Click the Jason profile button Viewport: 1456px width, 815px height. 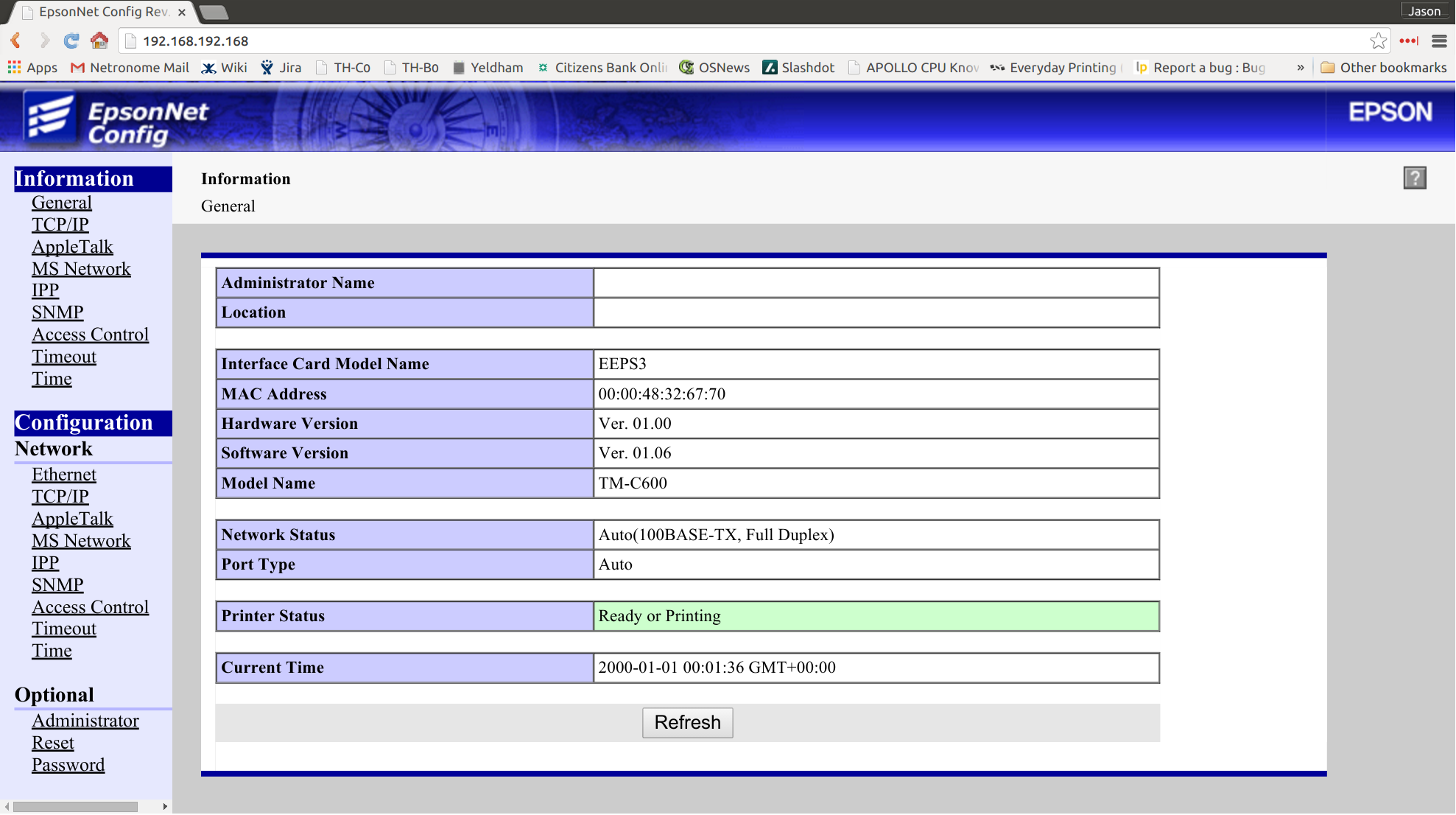tap(1424, 10)
